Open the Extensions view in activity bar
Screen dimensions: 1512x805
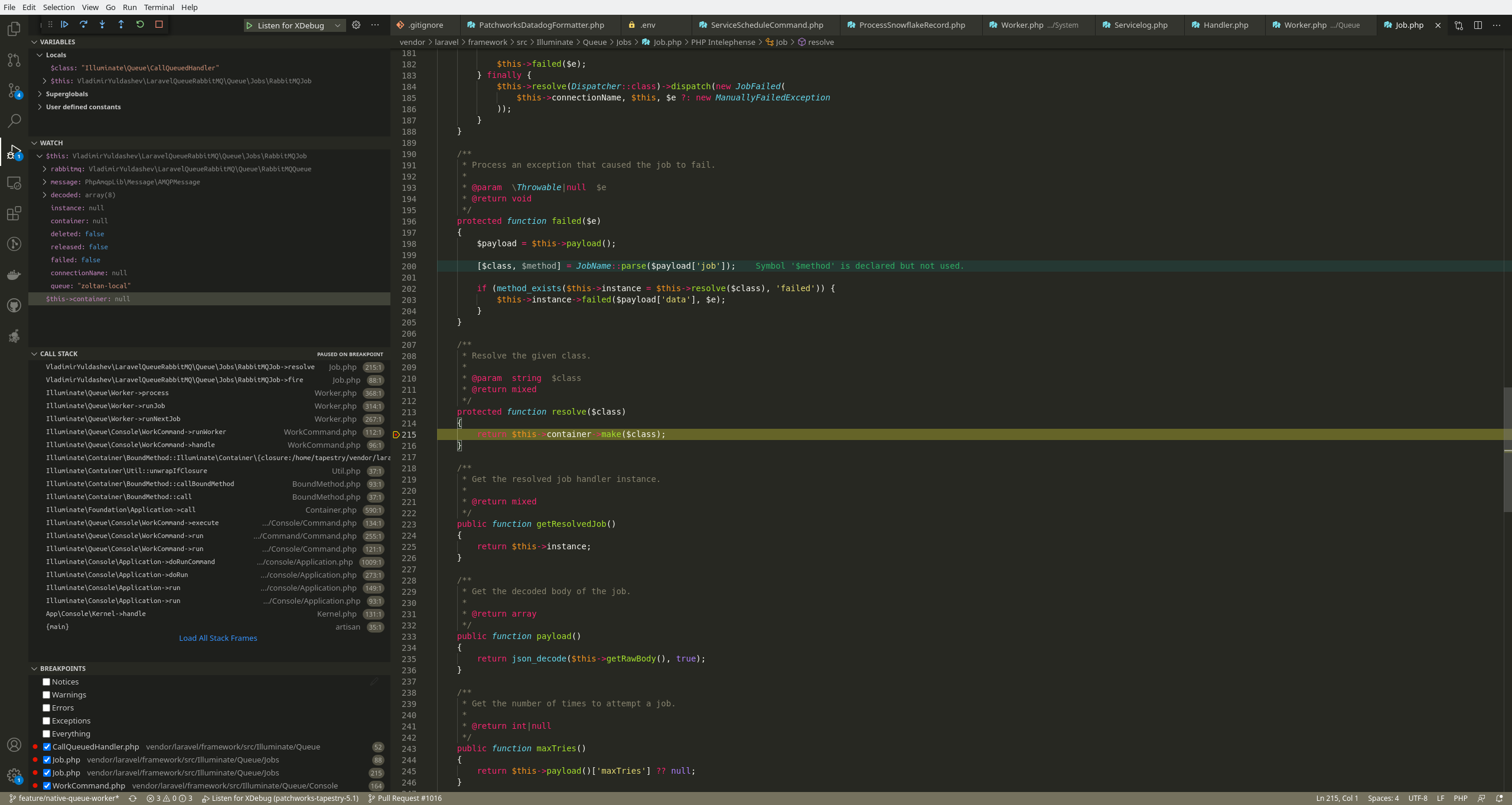pyautogui.click(x=14, y=213)
